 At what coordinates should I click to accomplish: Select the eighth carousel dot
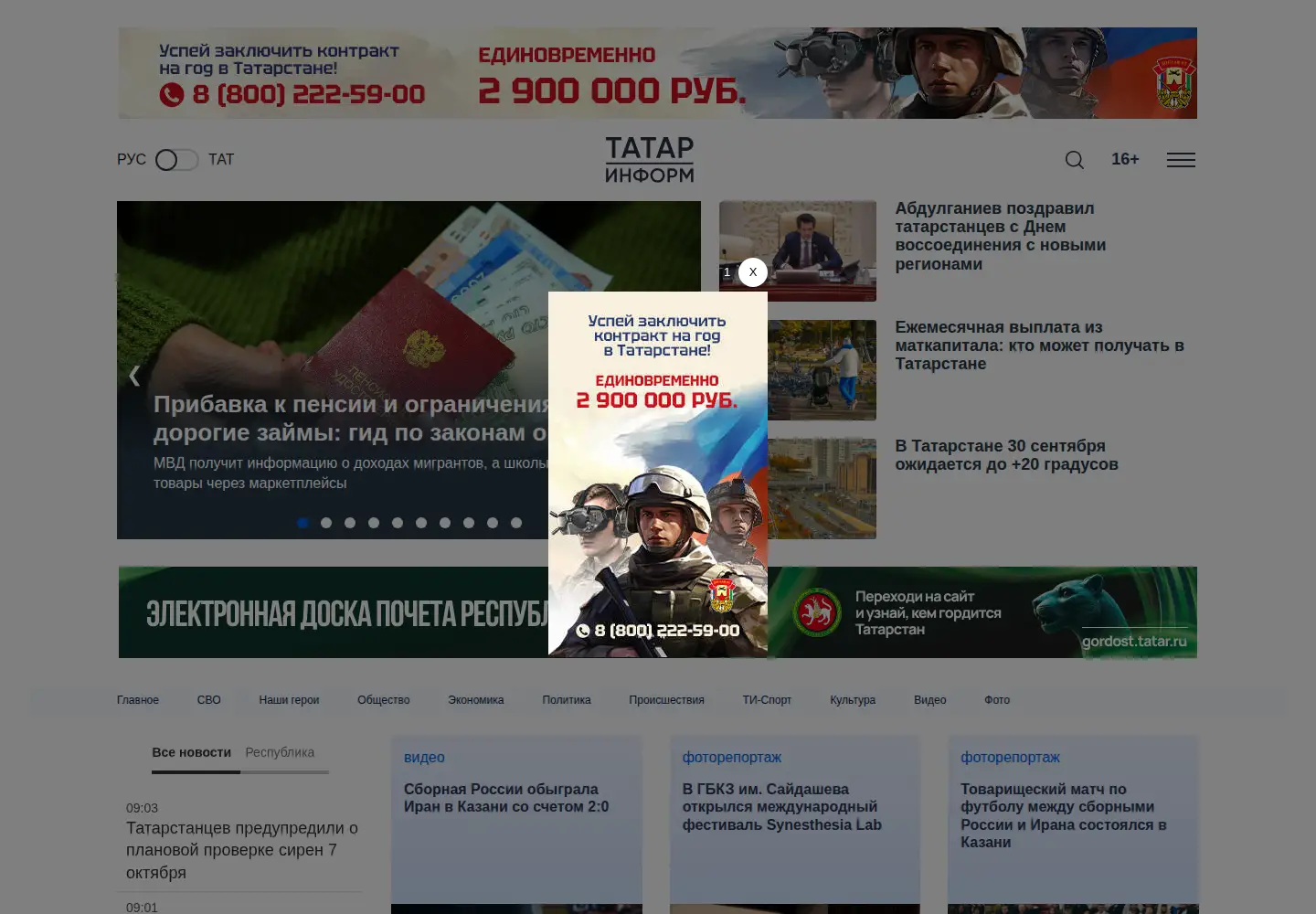(x=469, y=523)
